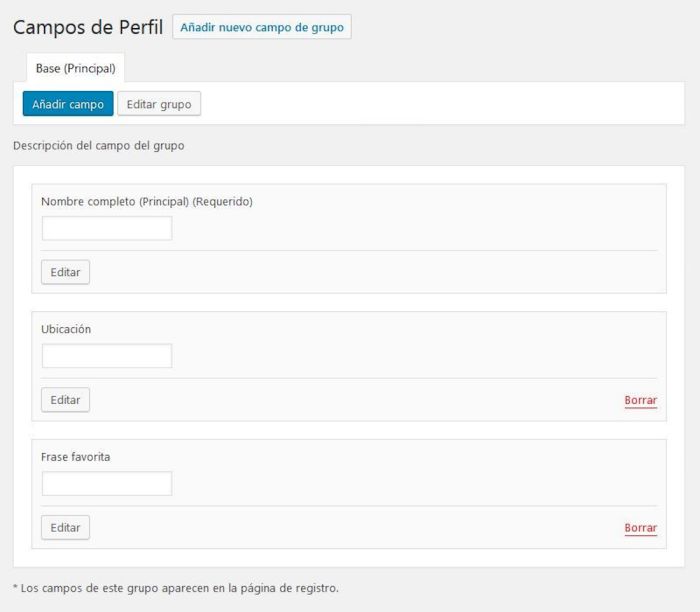This screenshot has height=612, width=700.
Task: Select the empty area right of Frase favorita input
Action: tap(415, 483)
